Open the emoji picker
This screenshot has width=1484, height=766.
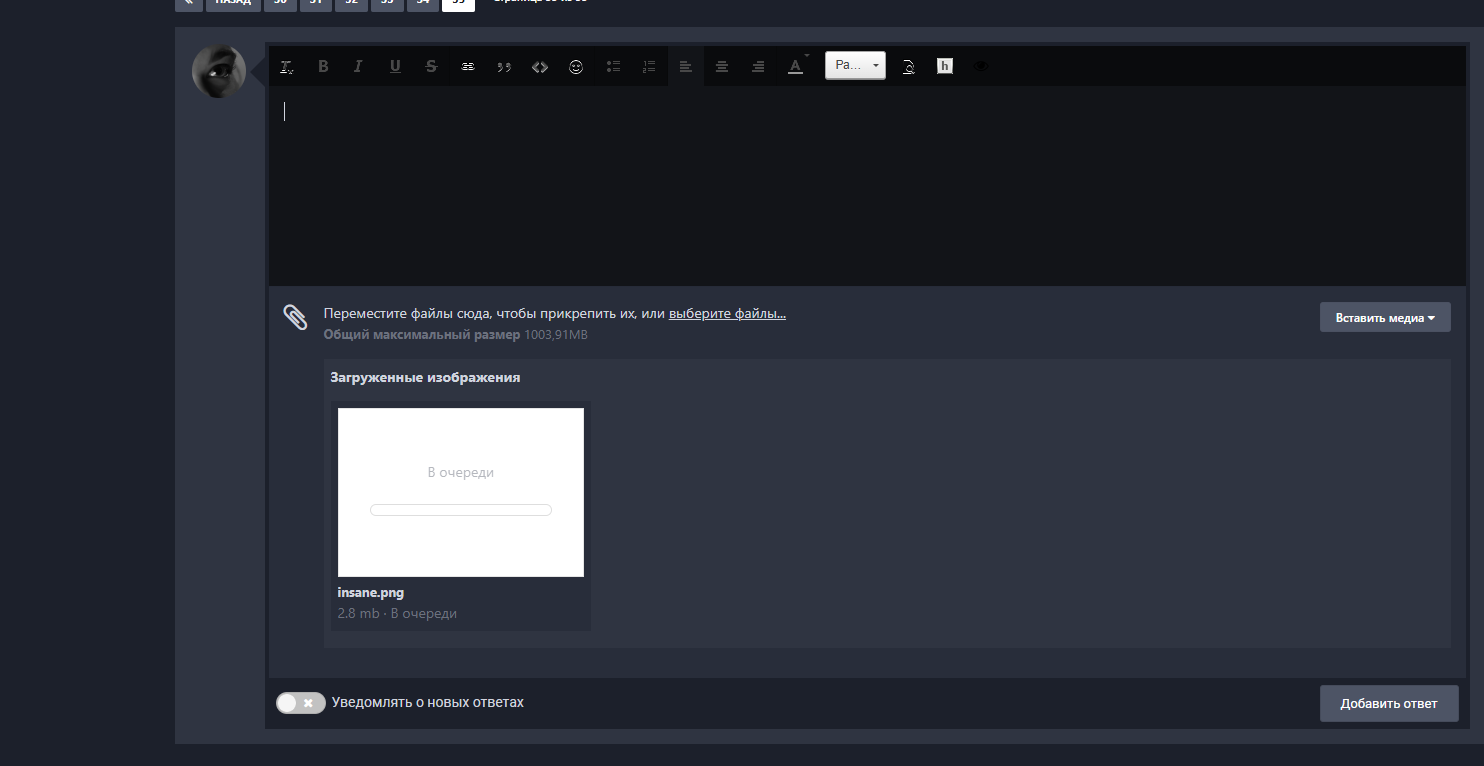point(576,65)
